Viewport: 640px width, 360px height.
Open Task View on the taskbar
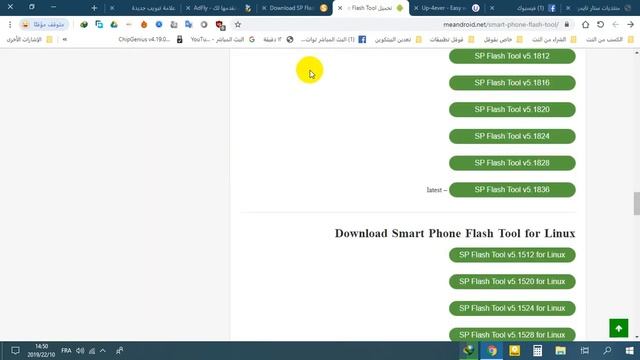point(584,351)
